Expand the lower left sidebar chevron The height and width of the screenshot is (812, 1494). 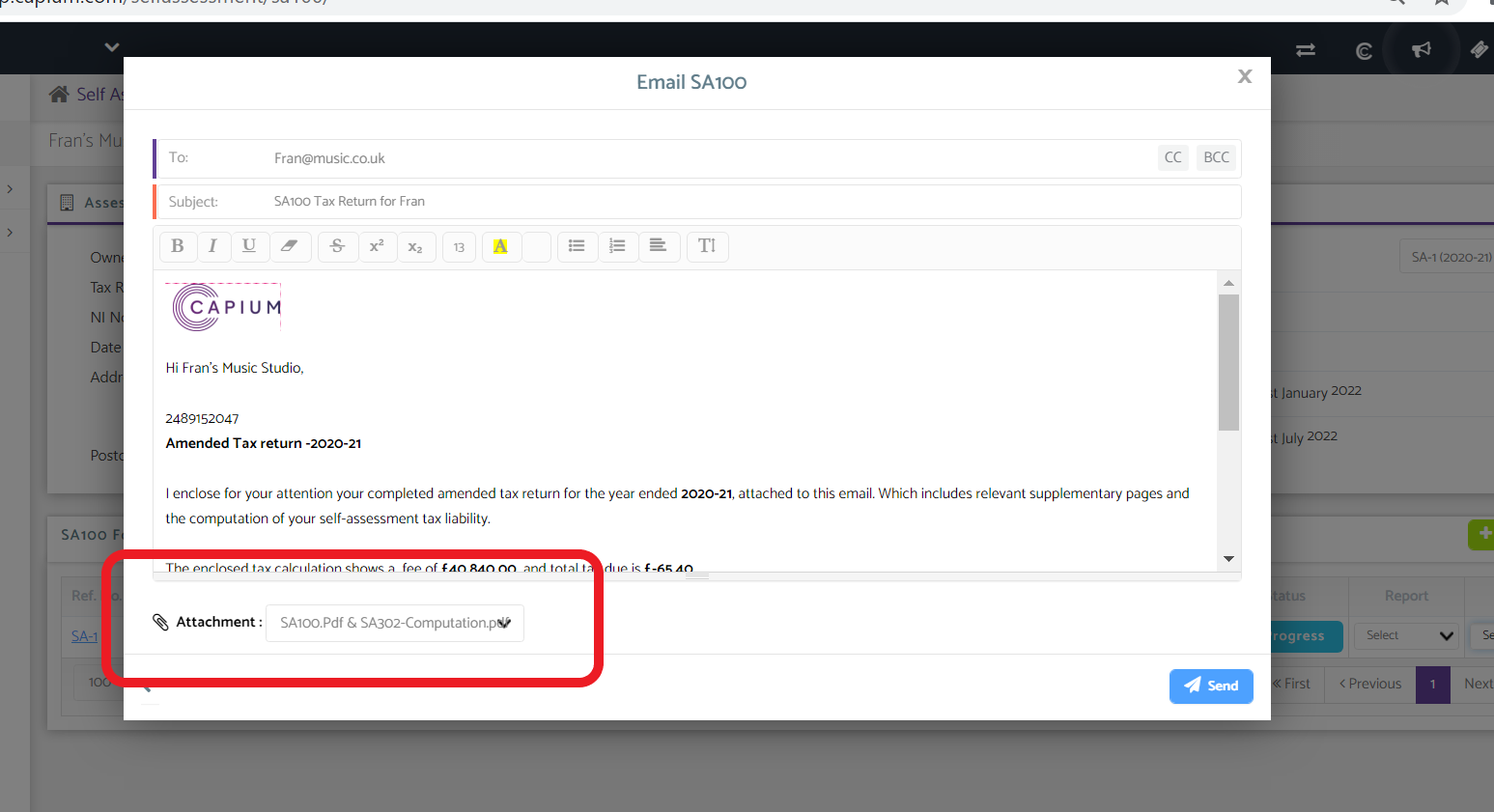point(10,233)
